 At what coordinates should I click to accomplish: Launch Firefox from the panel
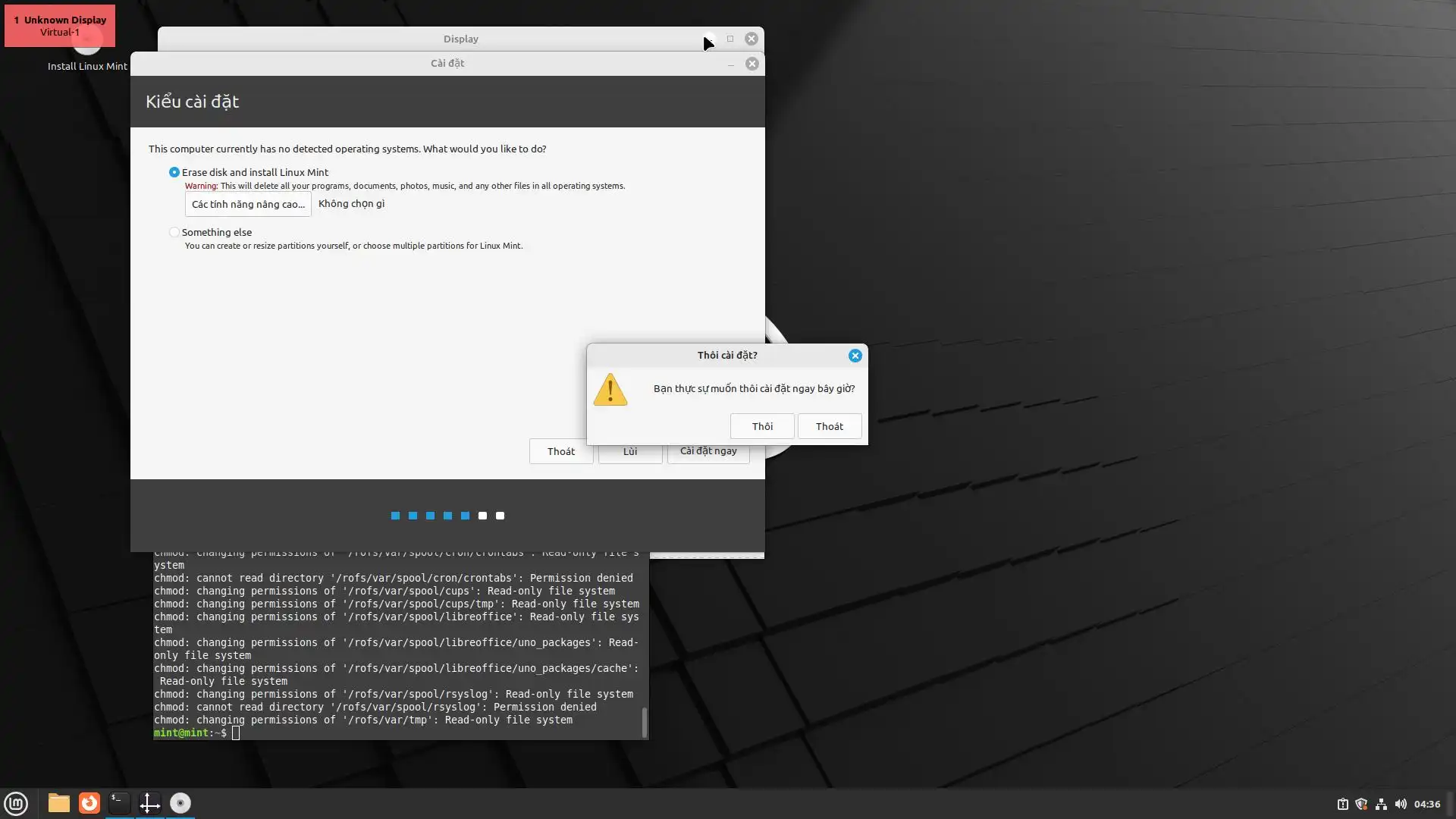89,803
